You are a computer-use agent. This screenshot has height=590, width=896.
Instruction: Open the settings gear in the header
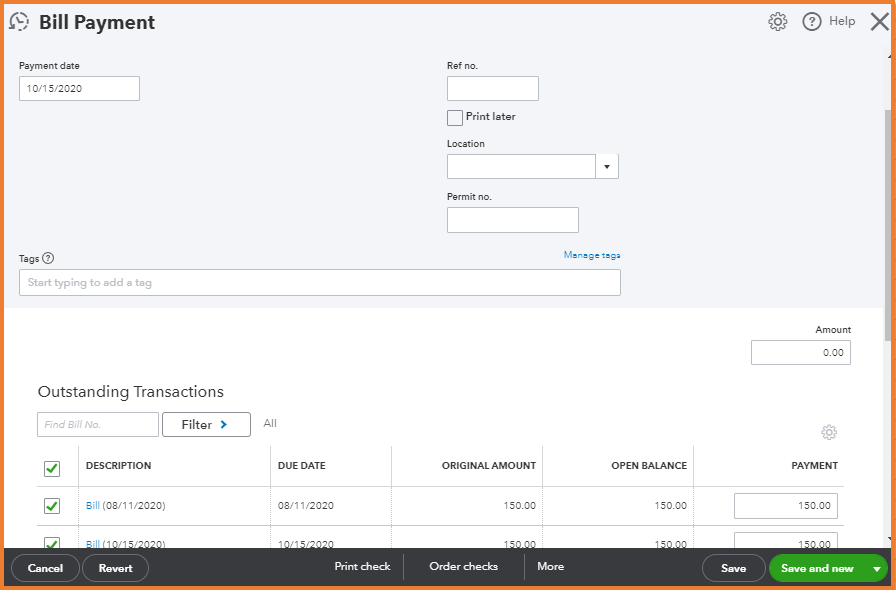pyautogui.click(x=777, y=22)
